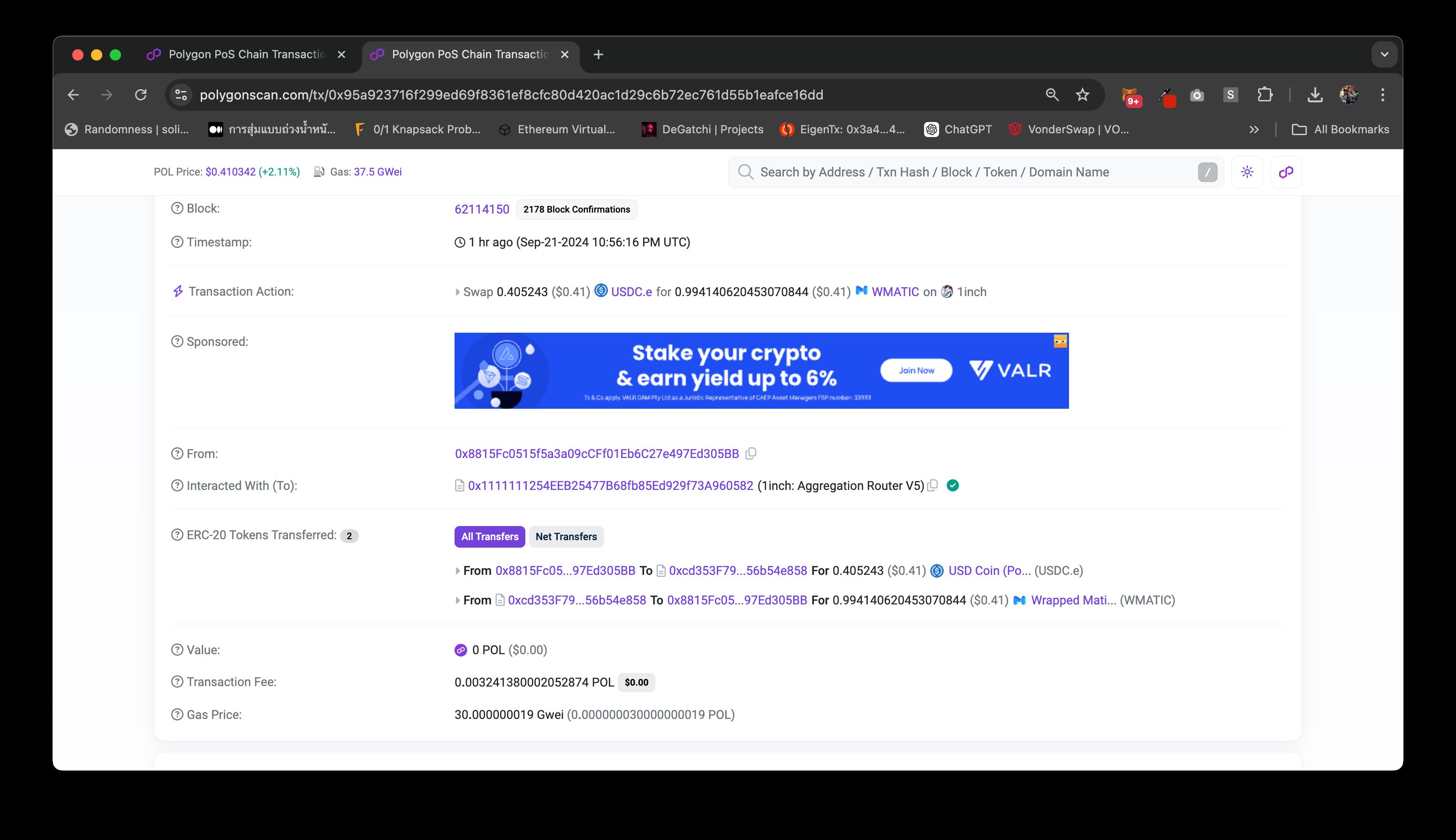Select the Net Transfers toggle button
This screenshot has height=840, width=1456.
[x=566, y=536]
